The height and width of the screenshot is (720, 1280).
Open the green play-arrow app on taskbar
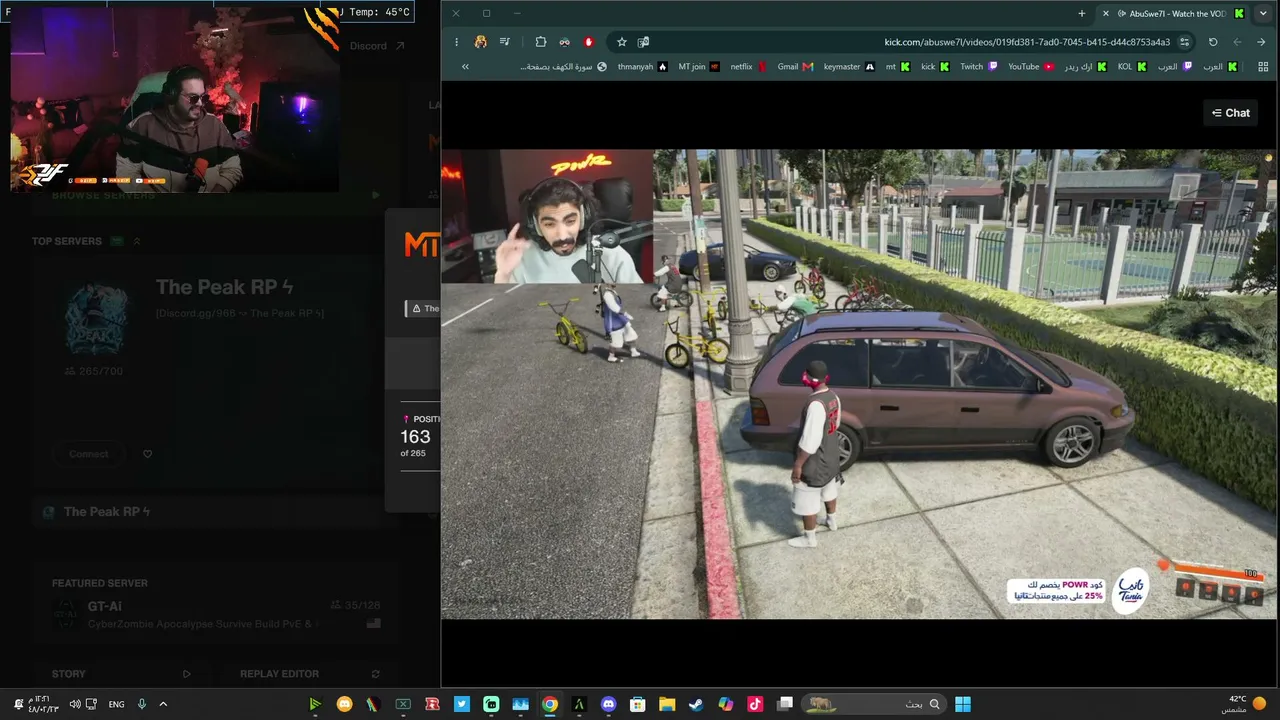tap(315, 704)
